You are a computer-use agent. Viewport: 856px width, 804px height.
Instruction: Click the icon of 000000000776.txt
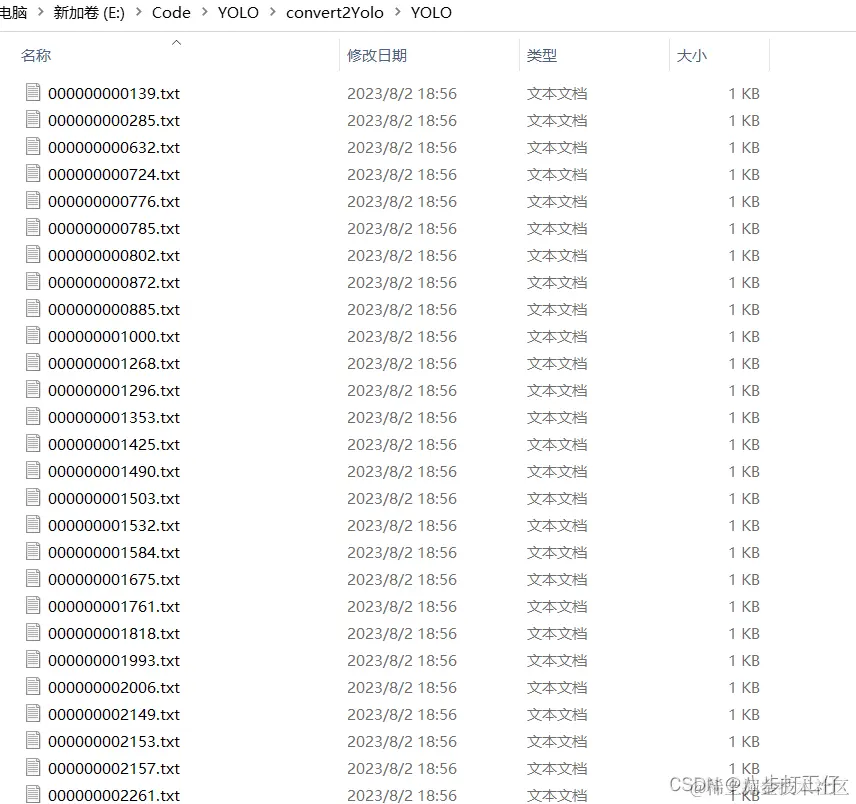click(33, 200)
